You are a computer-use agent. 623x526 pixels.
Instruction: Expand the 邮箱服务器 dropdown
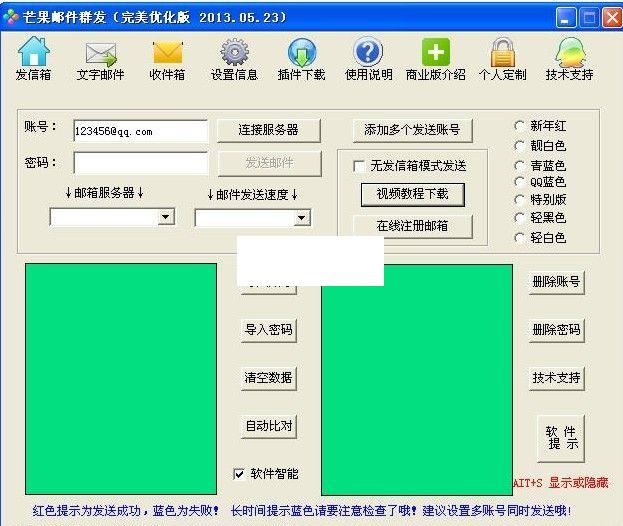166,217
